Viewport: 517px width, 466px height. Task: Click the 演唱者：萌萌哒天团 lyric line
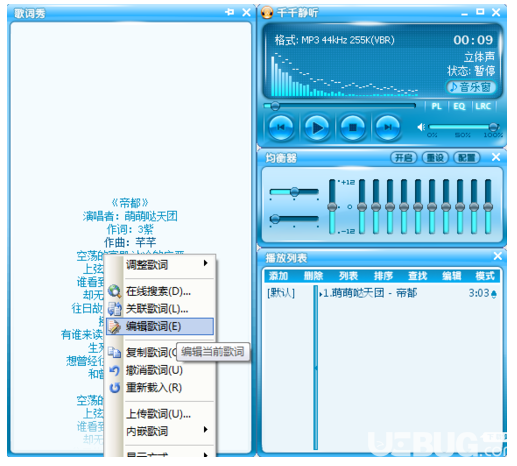coord(130,216)
